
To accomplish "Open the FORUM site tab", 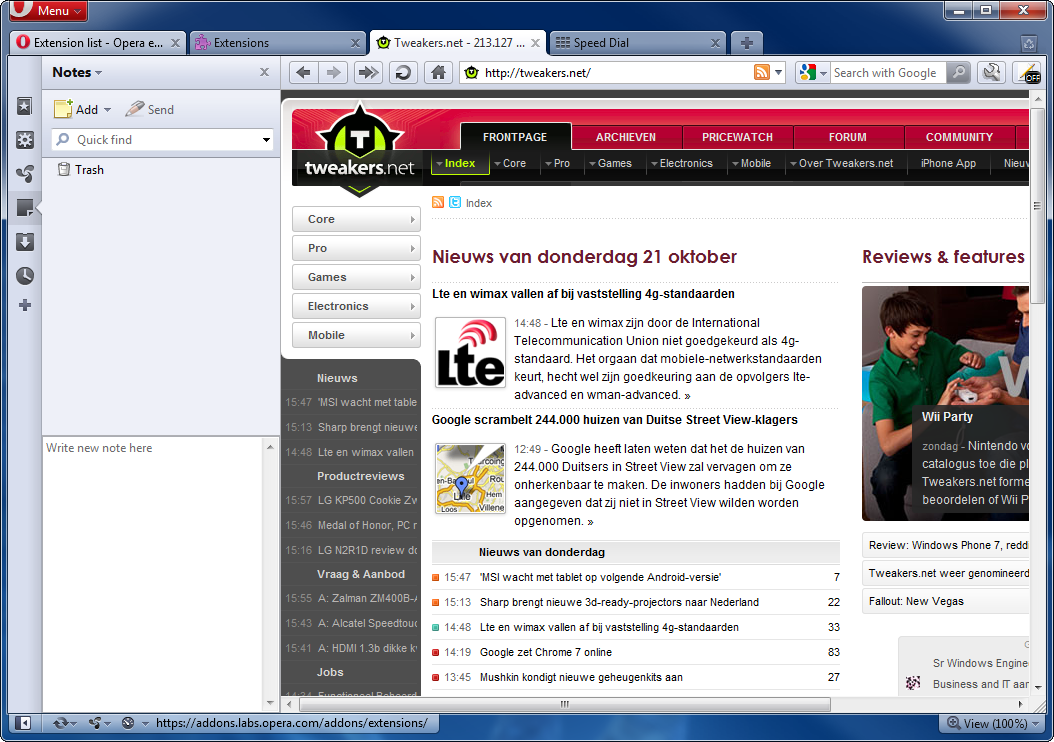I will click(848, 136).
